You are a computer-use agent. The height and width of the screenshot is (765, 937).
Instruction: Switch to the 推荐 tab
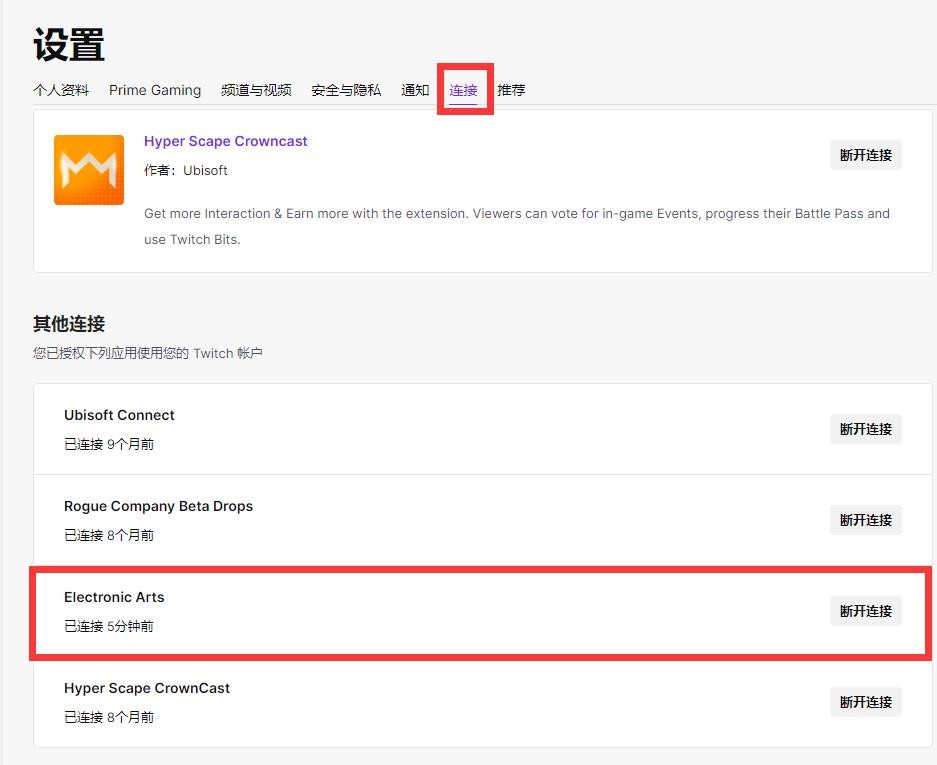point(511,90)
